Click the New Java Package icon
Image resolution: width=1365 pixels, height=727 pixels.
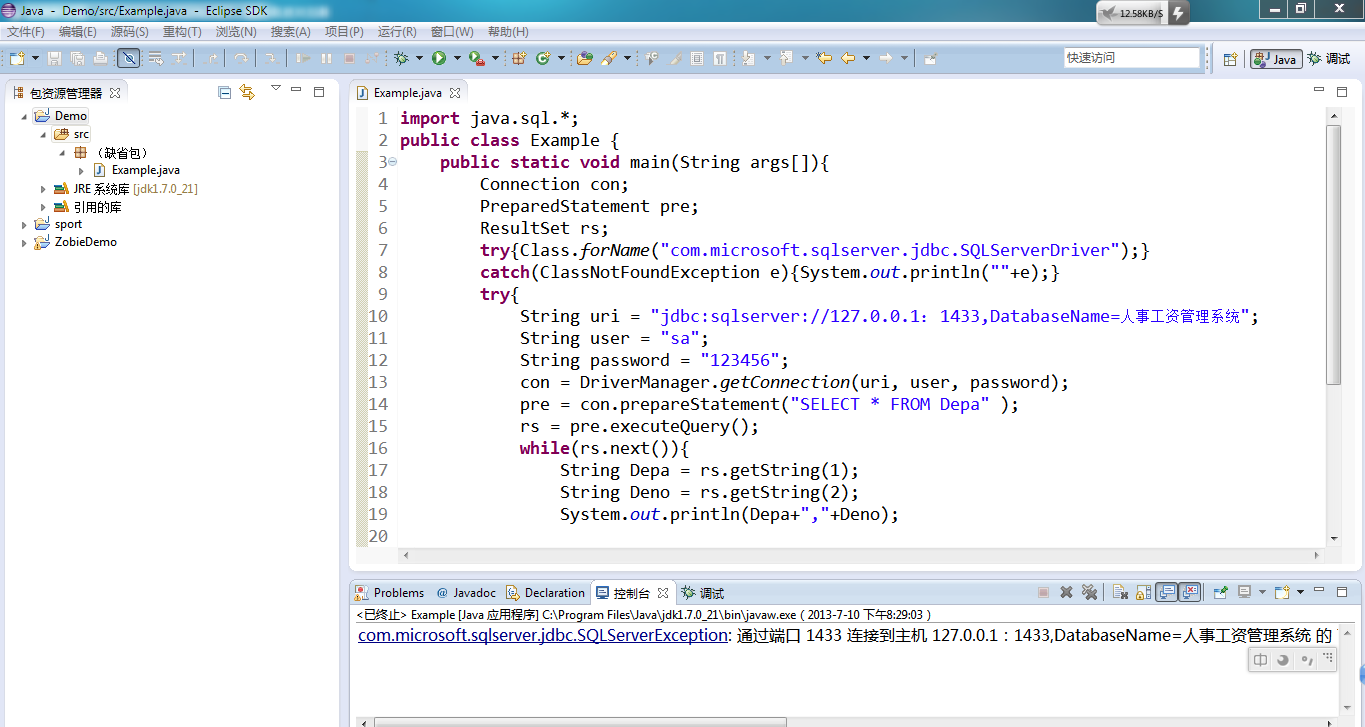pos(519,58)
